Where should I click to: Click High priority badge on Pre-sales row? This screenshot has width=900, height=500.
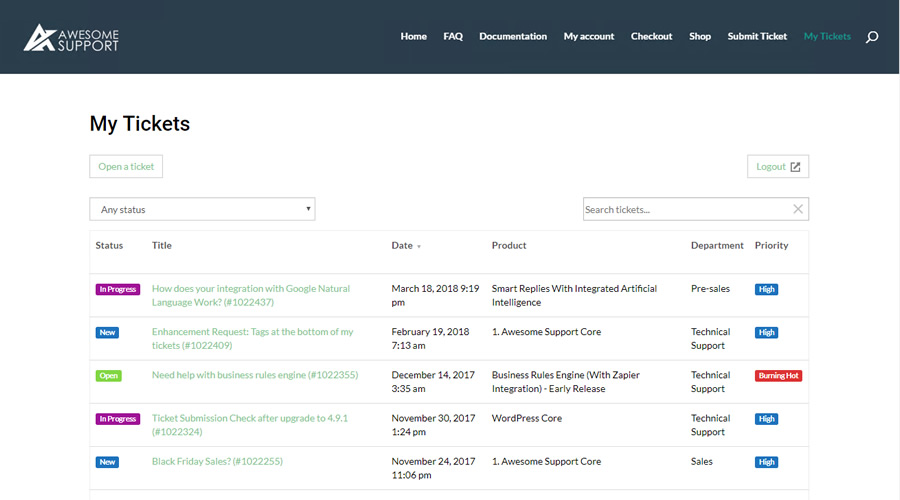(766, 289)
